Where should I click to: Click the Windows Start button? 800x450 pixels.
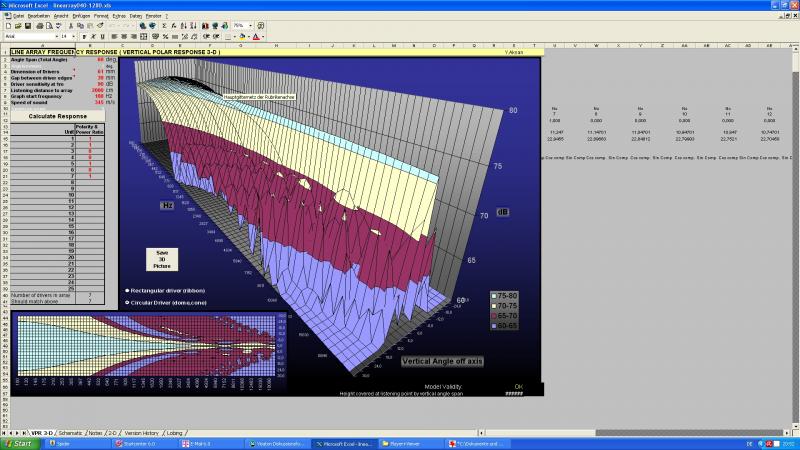(17, 442)
